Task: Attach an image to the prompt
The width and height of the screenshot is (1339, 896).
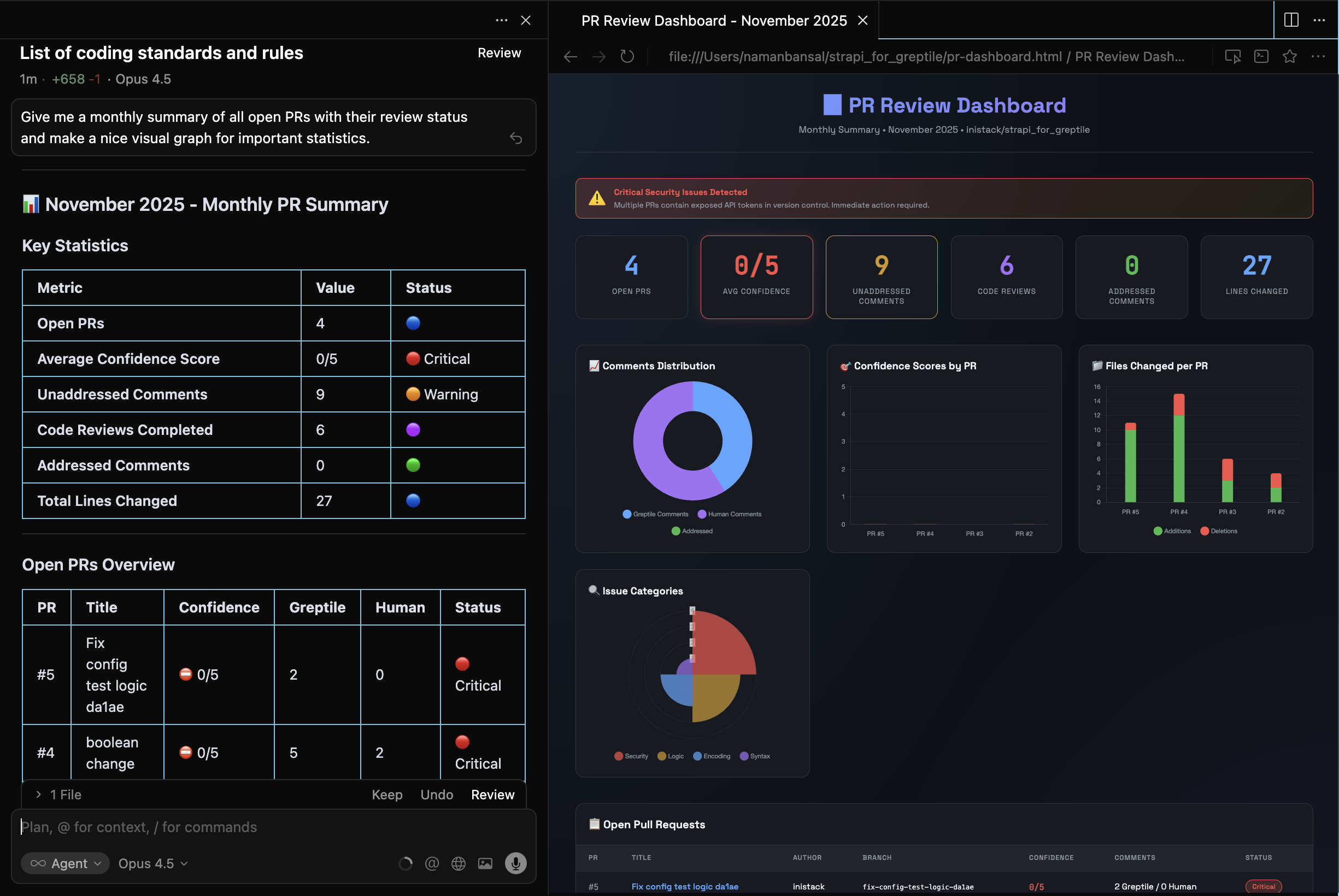Action: click(x=485, y=863)
